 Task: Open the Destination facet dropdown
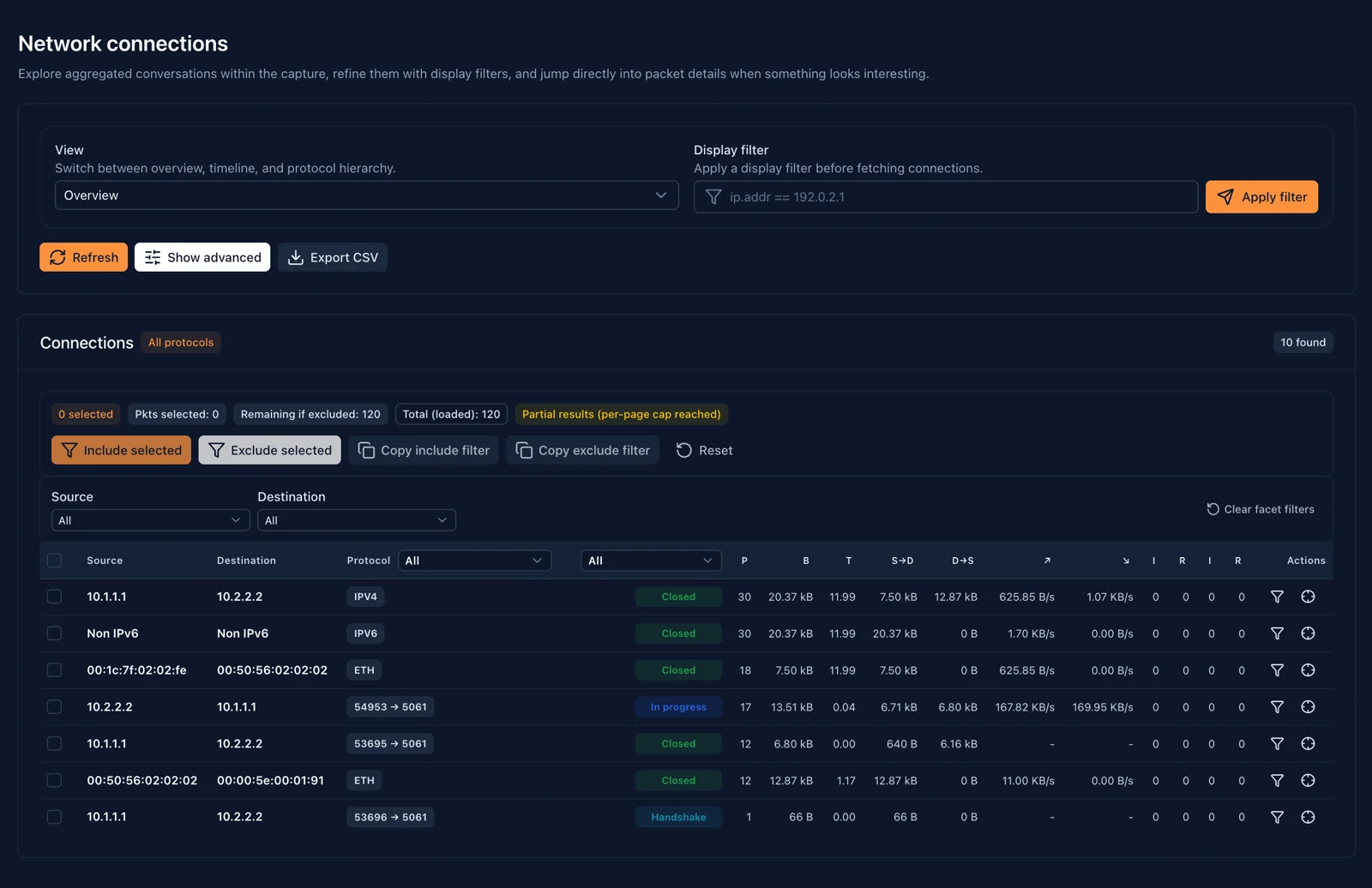[x=356, y=520]
